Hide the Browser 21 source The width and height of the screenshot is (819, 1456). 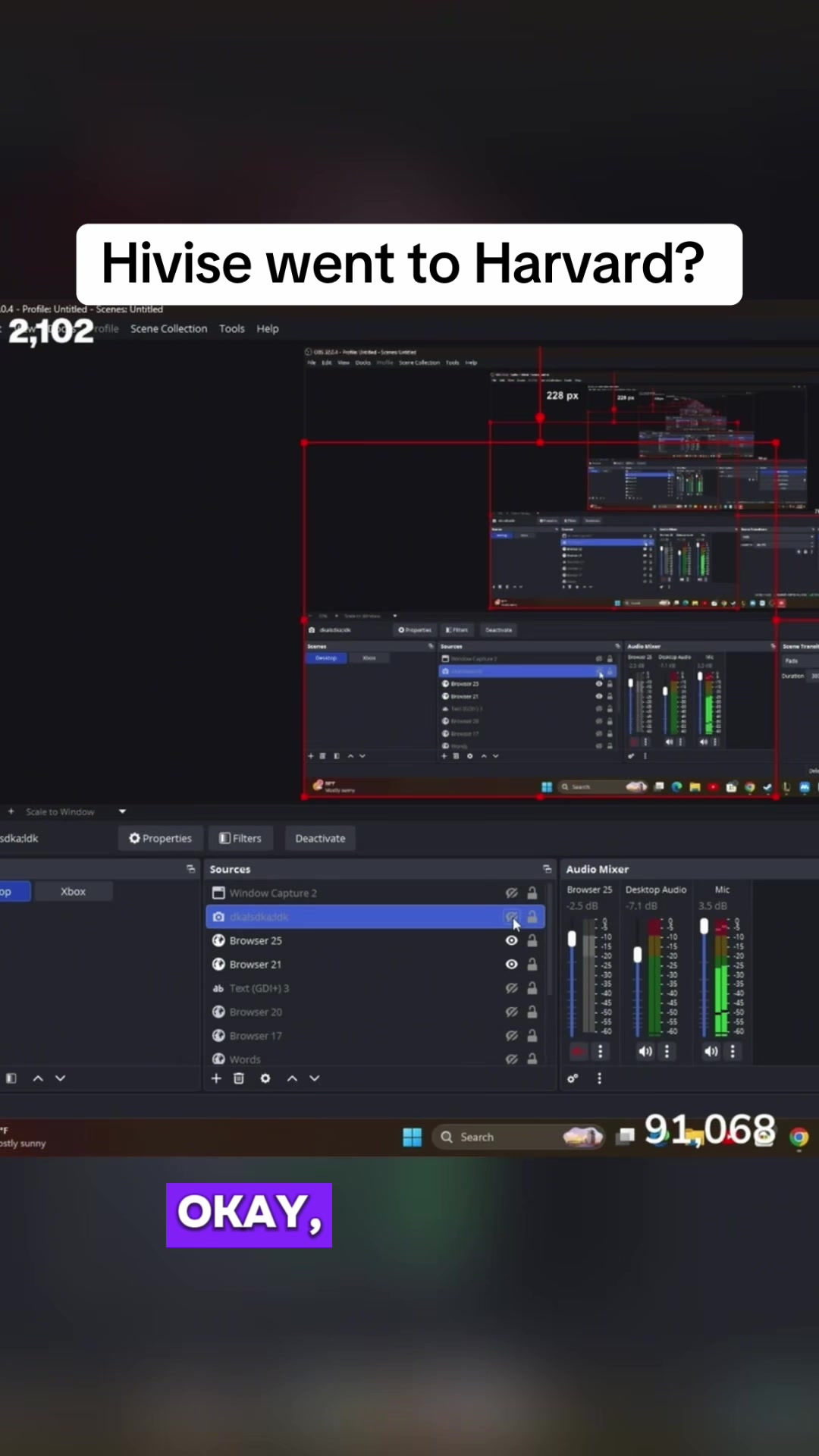click(x=512, y=965)
